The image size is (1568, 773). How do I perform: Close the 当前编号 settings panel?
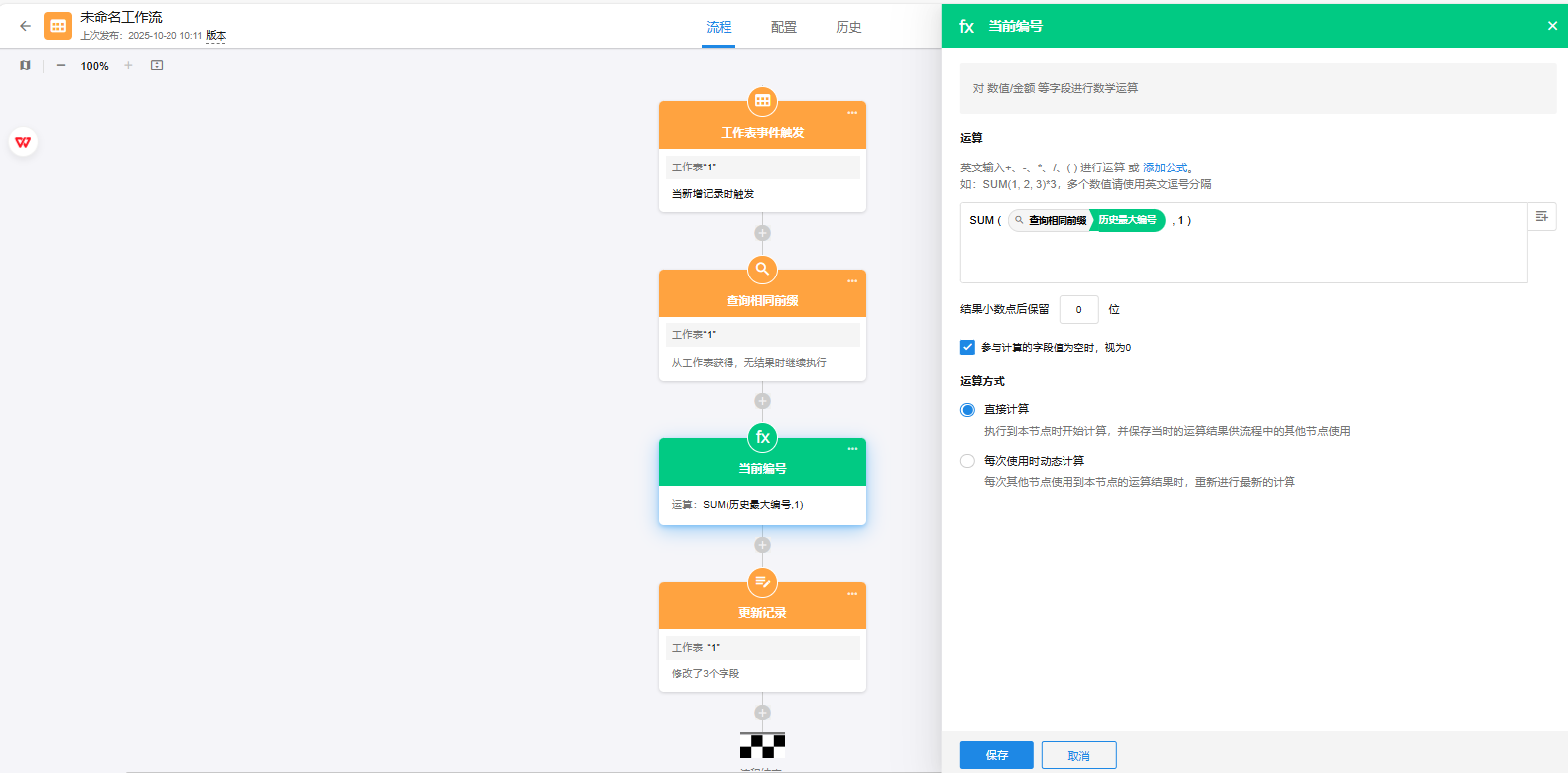coord(1552,26)
